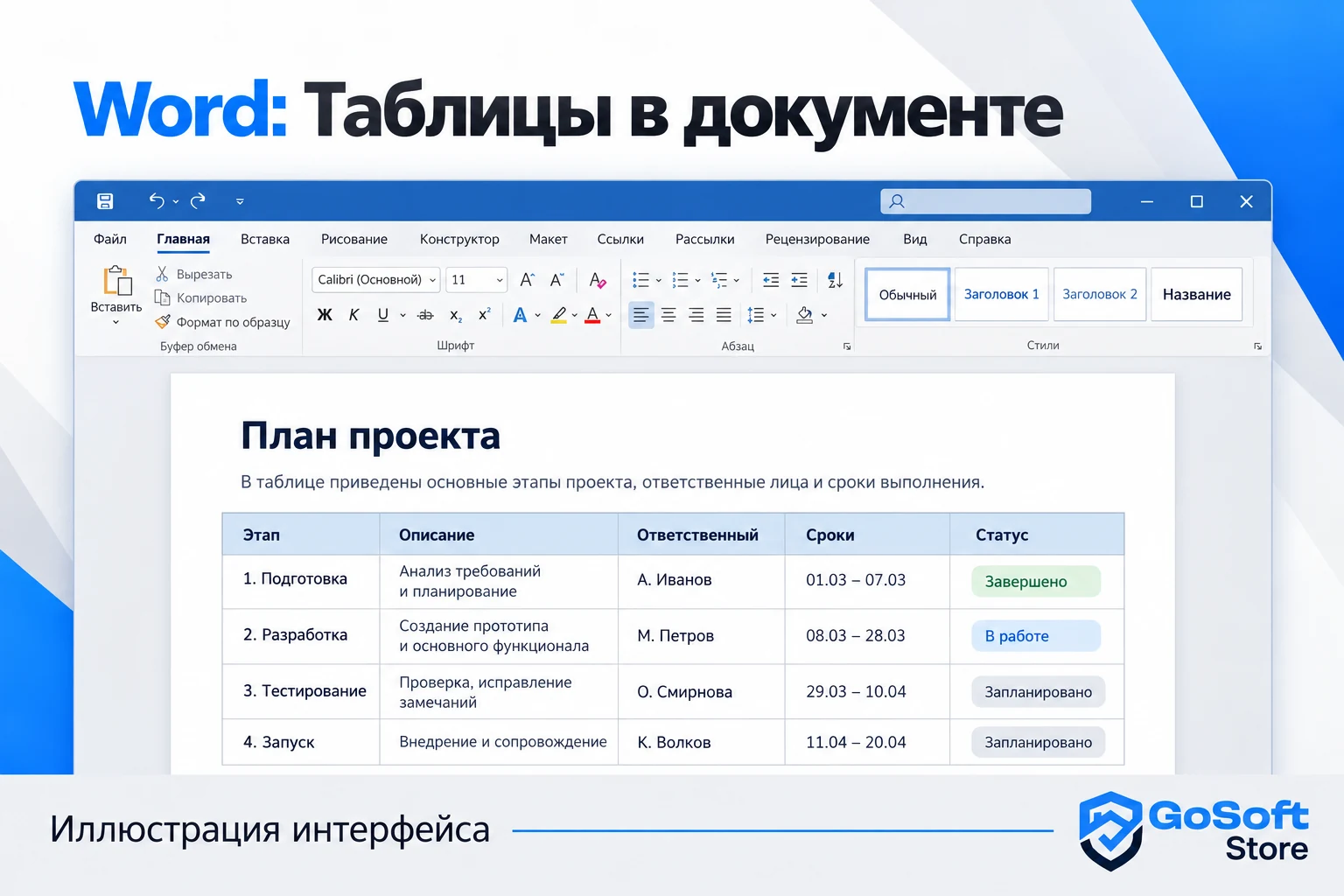Screen dimensions: 1344x896
Task: Click the Paste (Вставить) clipboard icon
Action: [x=117, y=282]
